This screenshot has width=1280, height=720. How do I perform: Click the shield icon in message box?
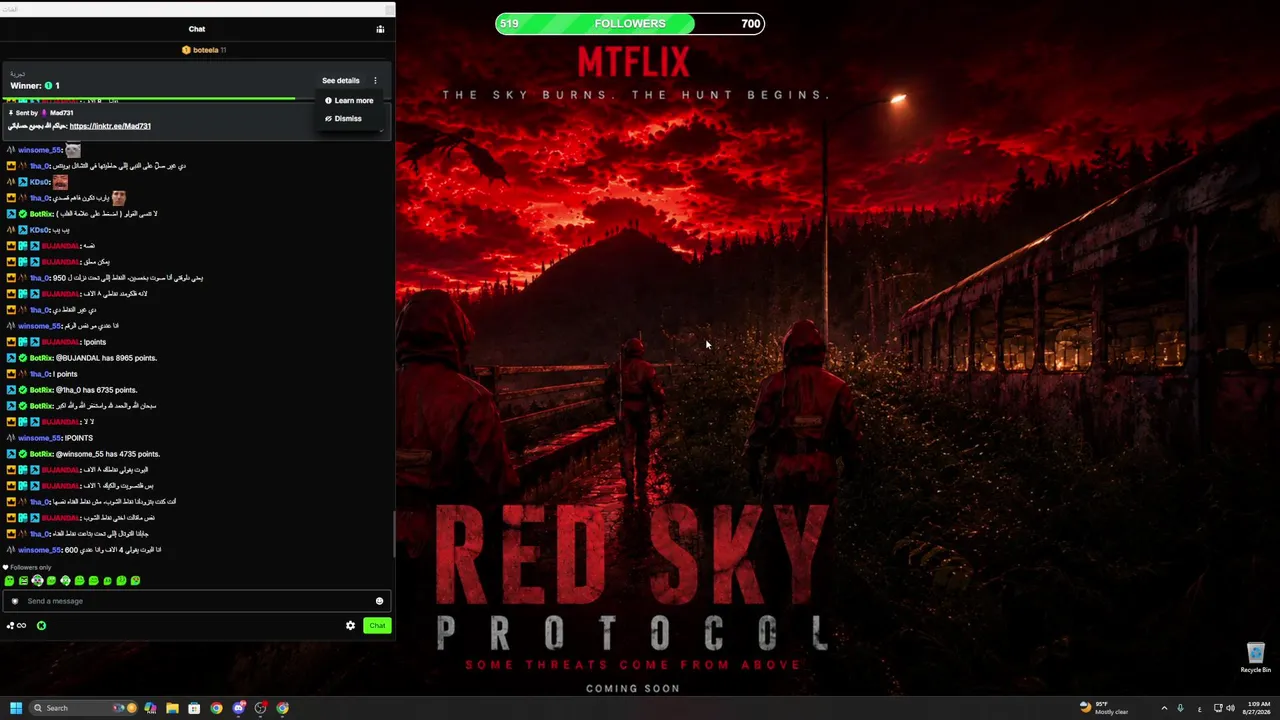point(15,601)
